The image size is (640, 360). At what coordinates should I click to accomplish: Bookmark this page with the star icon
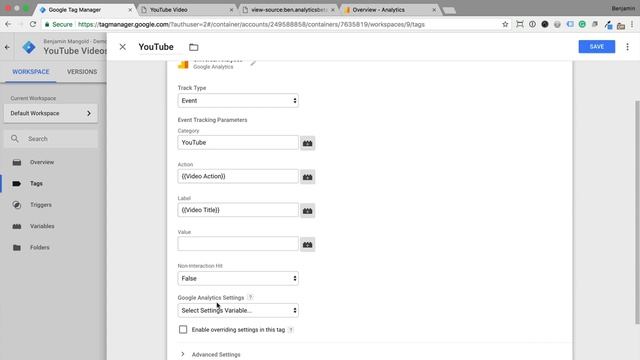point(505,24)
